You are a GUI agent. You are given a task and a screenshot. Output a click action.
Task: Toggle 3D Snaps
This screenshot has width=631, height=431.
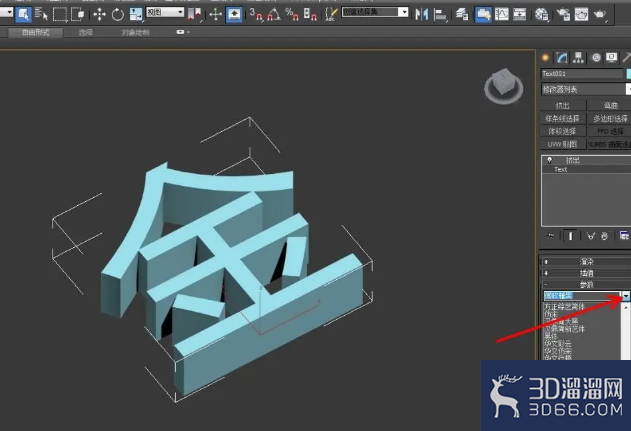coord(256,15)
